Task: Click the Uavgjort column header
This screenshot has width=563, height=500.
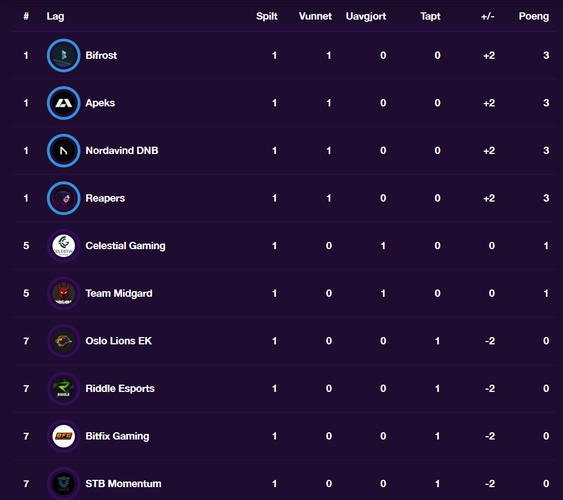Action: pyautogui.click(x=366, y=16)
